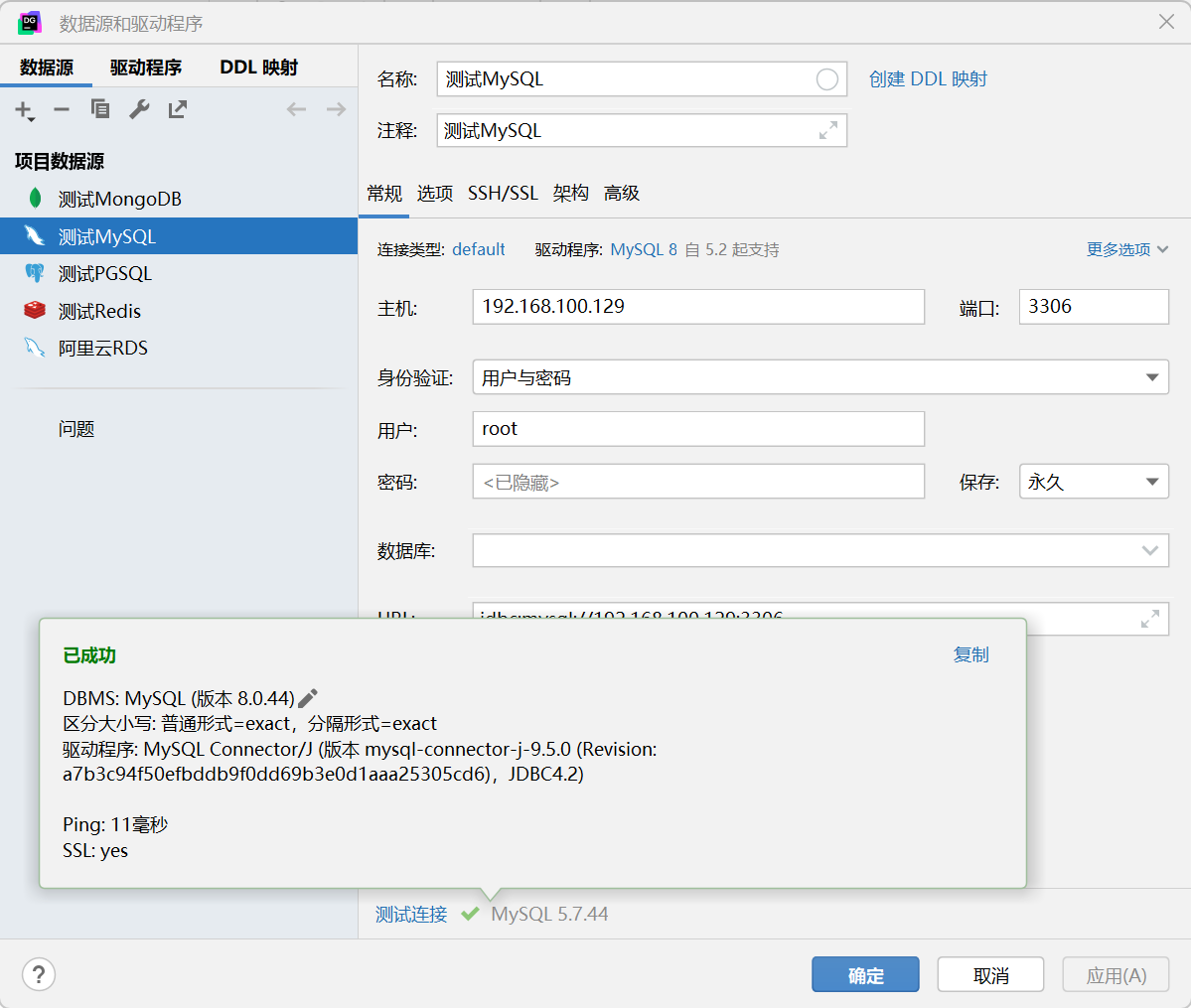1191x1008 pixels.
Task: Select 测试PGSQL data source
Action: [x=179, y=273]
